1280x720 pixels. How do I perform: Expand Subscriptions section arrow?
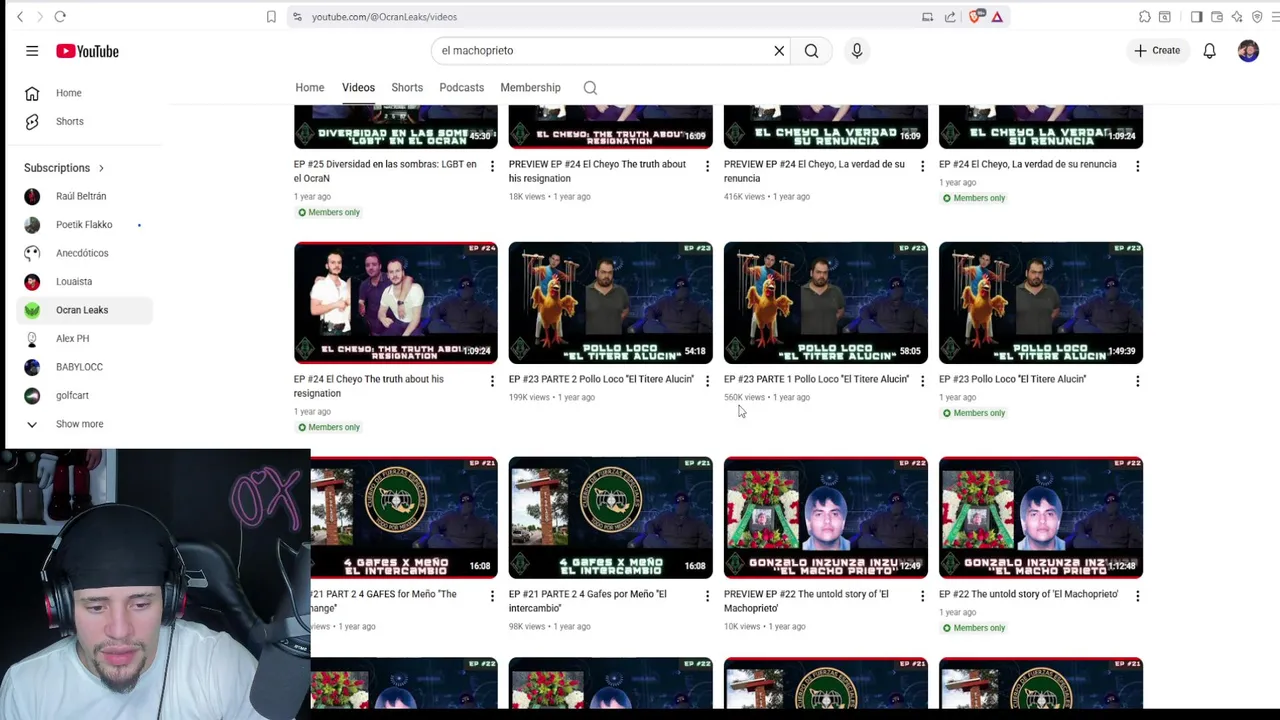click(101, 168)
